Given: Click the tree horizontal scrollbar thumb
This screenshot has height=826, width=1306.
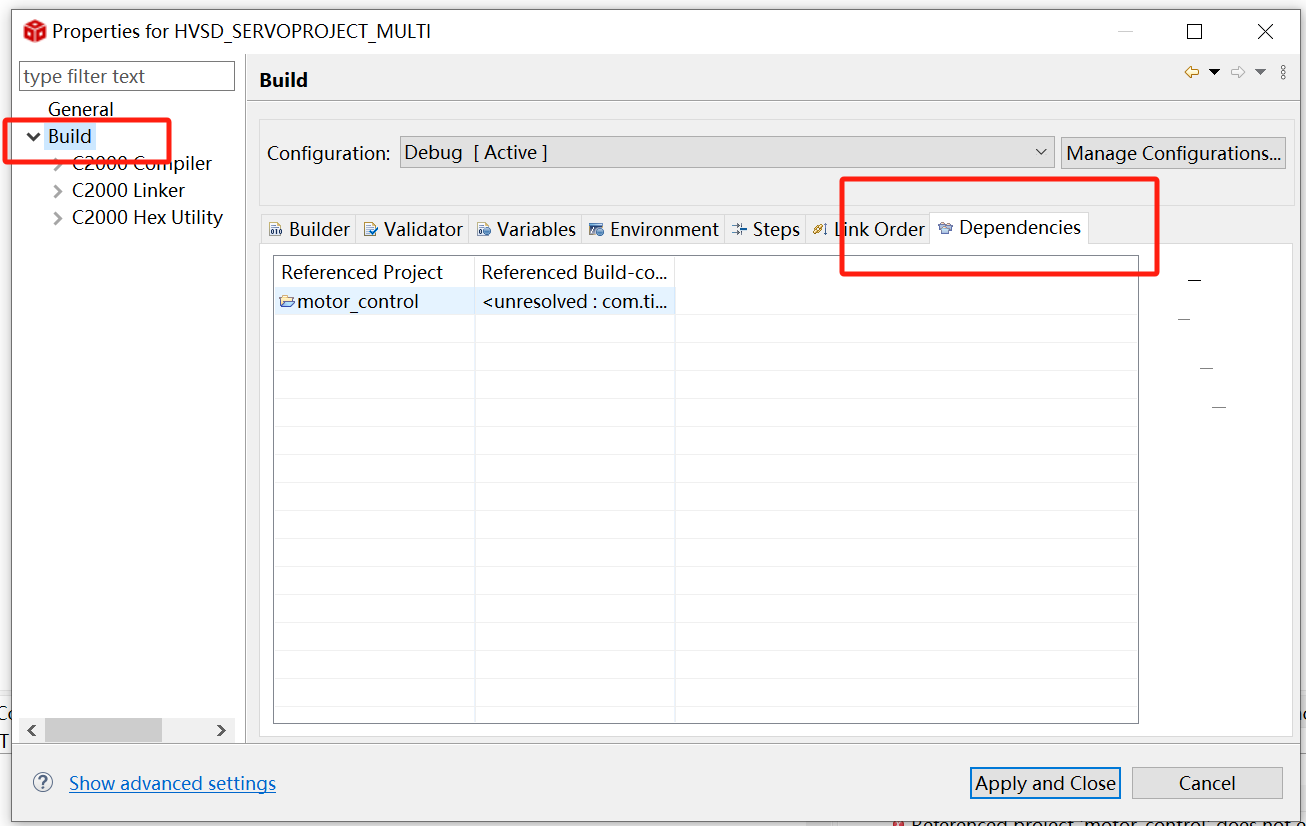Looking at the screenshot, I should [x=103, y=731].
